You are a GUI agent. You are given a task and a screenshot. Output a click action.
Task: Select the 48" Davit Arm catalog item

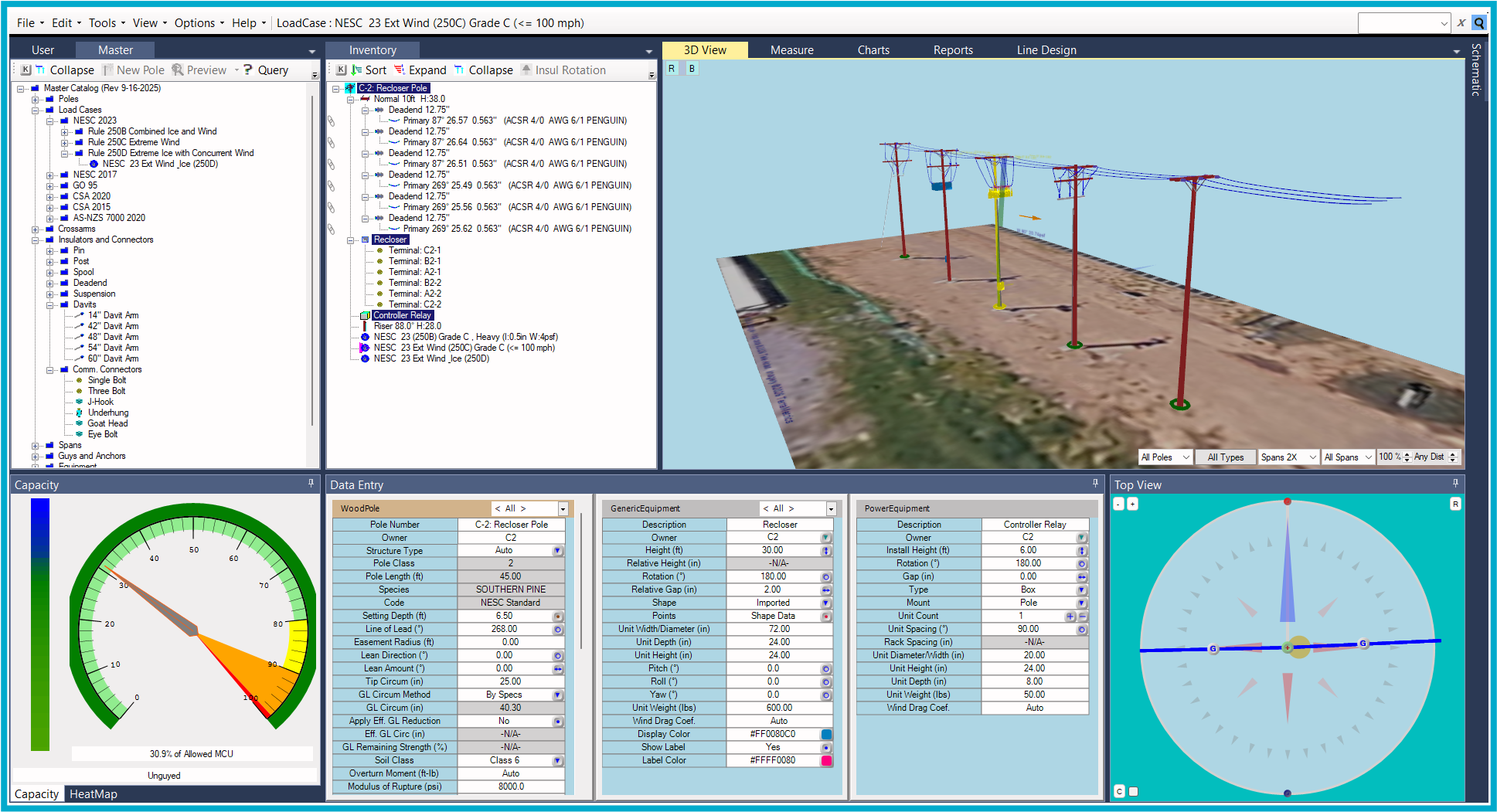click(113, 337)
